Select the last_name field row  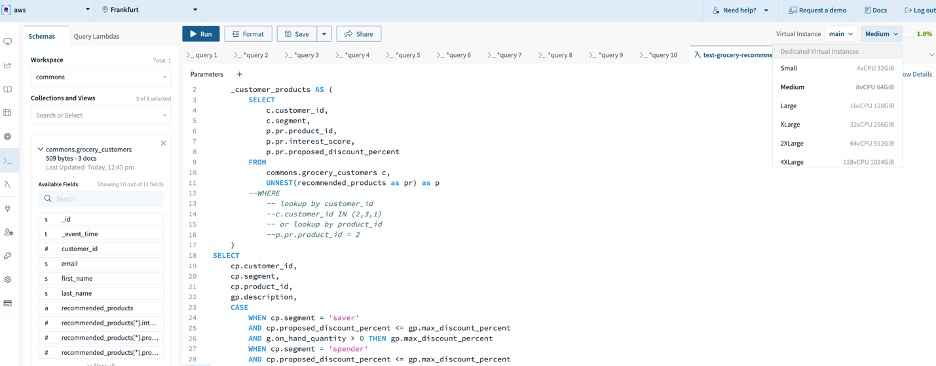coord(101,293)
